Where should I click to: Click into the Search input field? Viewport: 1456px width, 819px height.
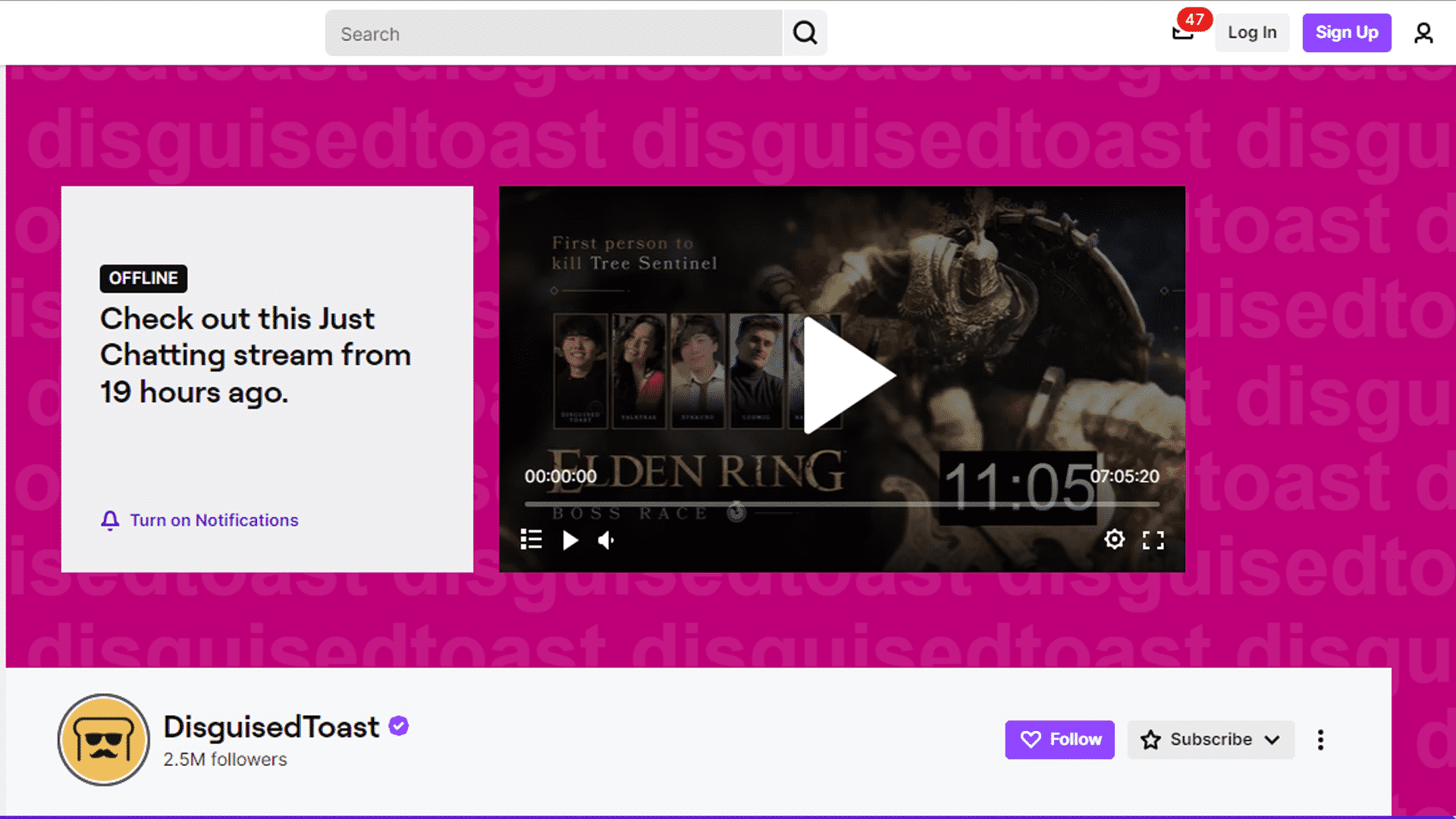coord(554,33)
